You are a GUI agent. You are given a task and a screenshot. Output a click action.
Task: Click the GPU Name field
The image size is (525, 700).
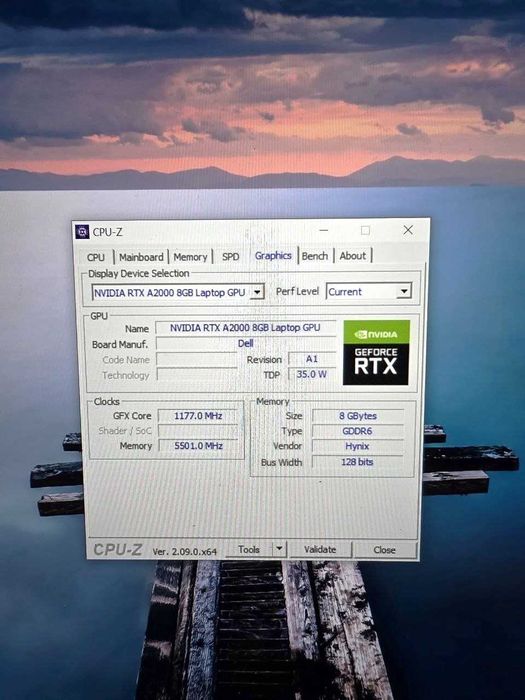245,328
